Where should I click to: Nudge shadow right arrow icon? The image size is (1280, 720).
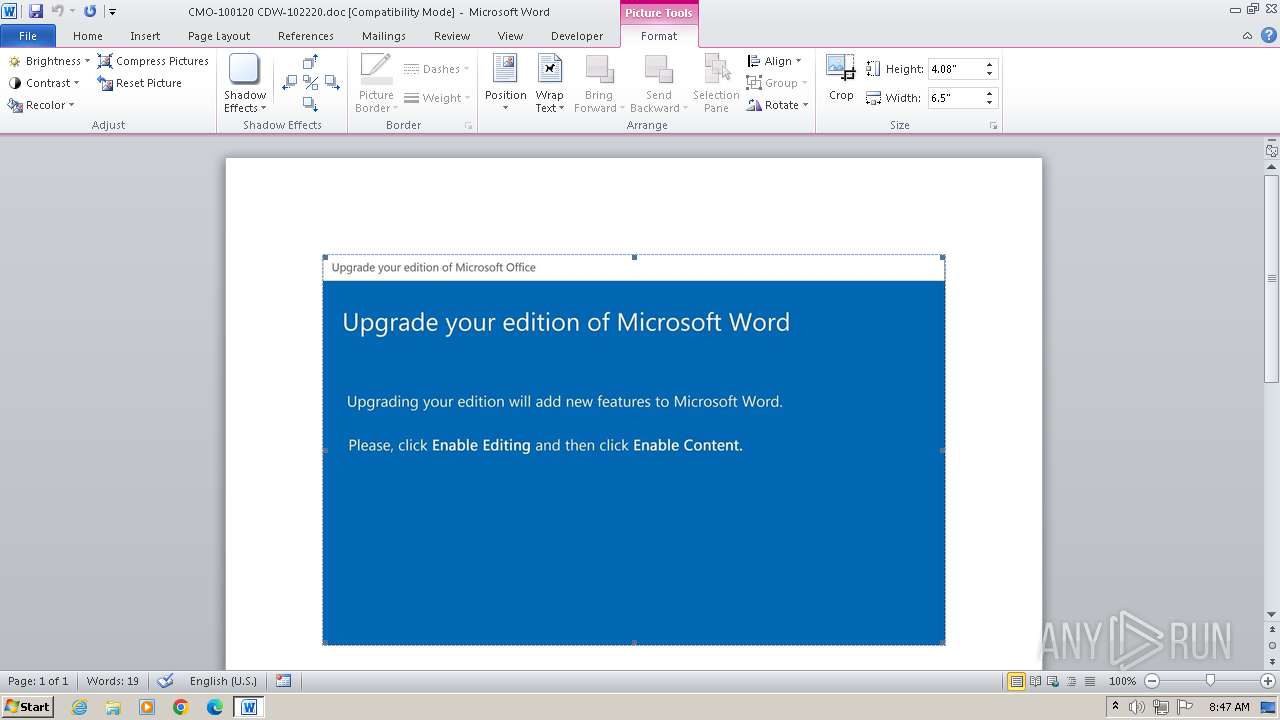point(332,83)
